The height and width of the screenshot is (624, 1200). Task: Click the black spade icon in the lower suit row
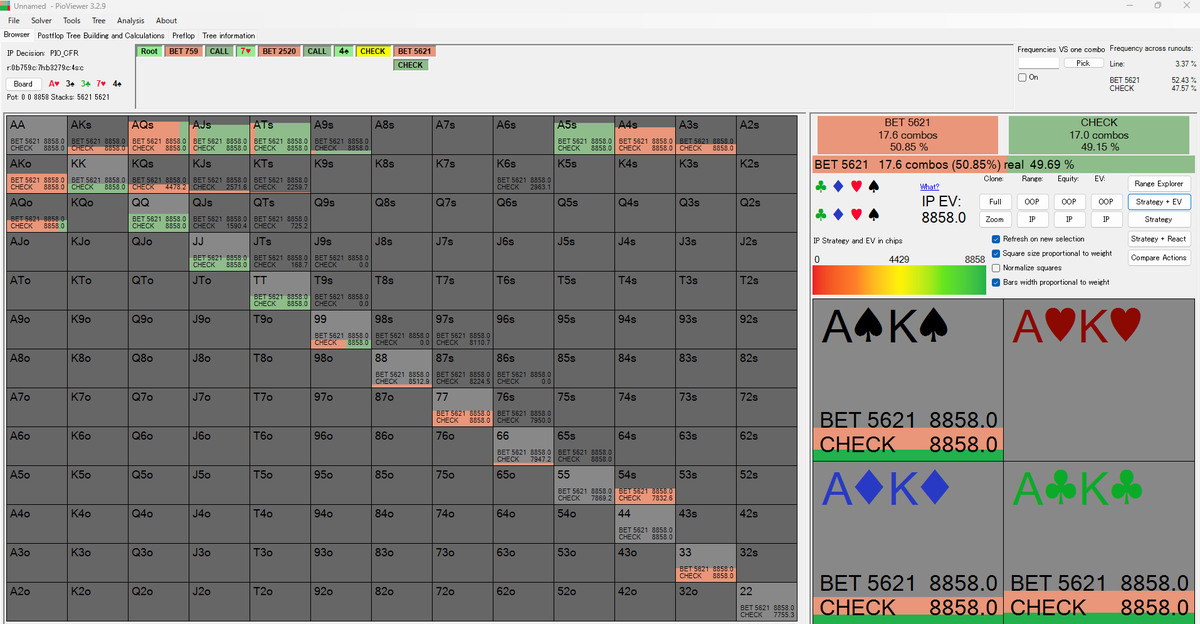click(873, 214)
